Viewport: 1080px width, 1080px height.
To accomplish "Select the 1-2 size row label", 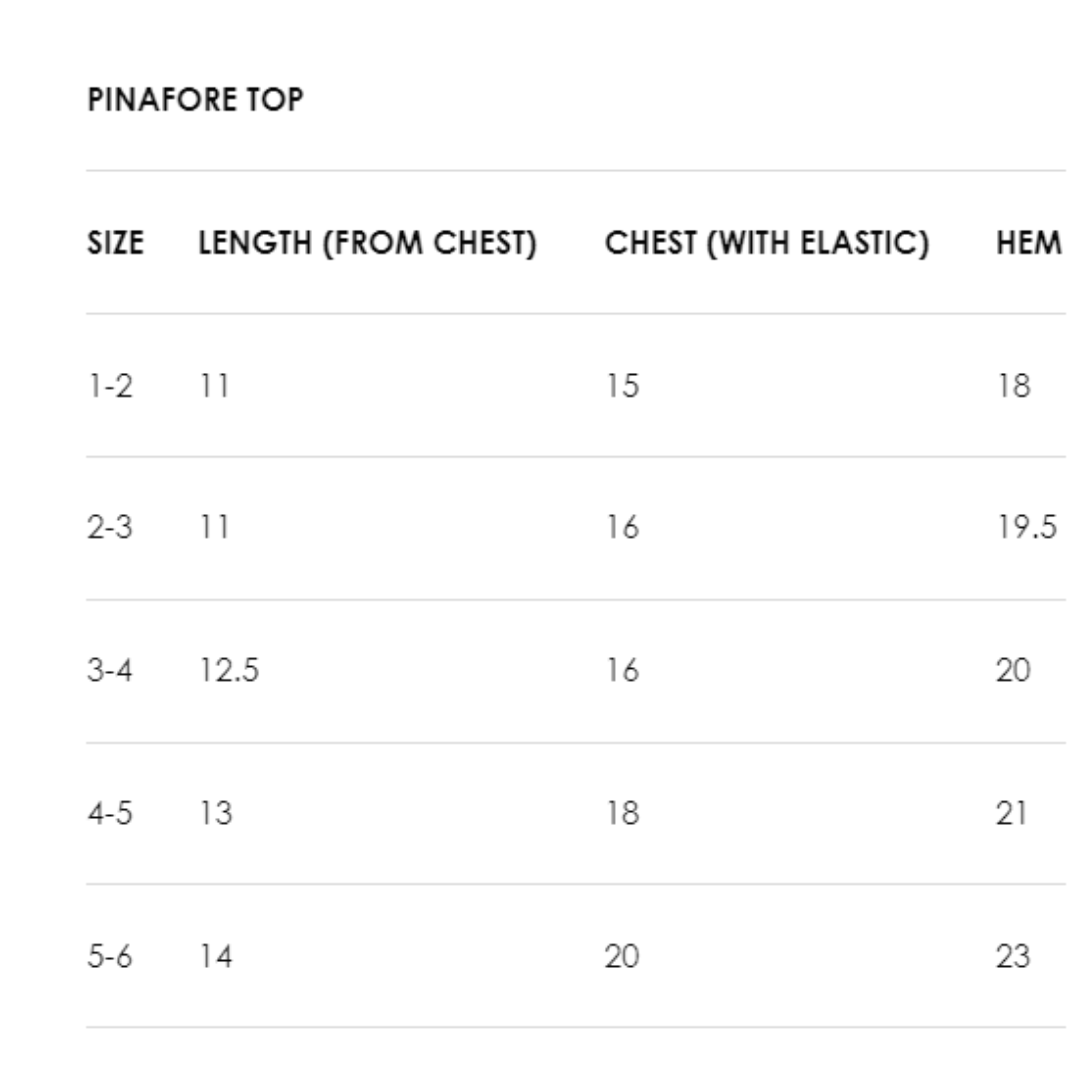I will pos(109,386).
